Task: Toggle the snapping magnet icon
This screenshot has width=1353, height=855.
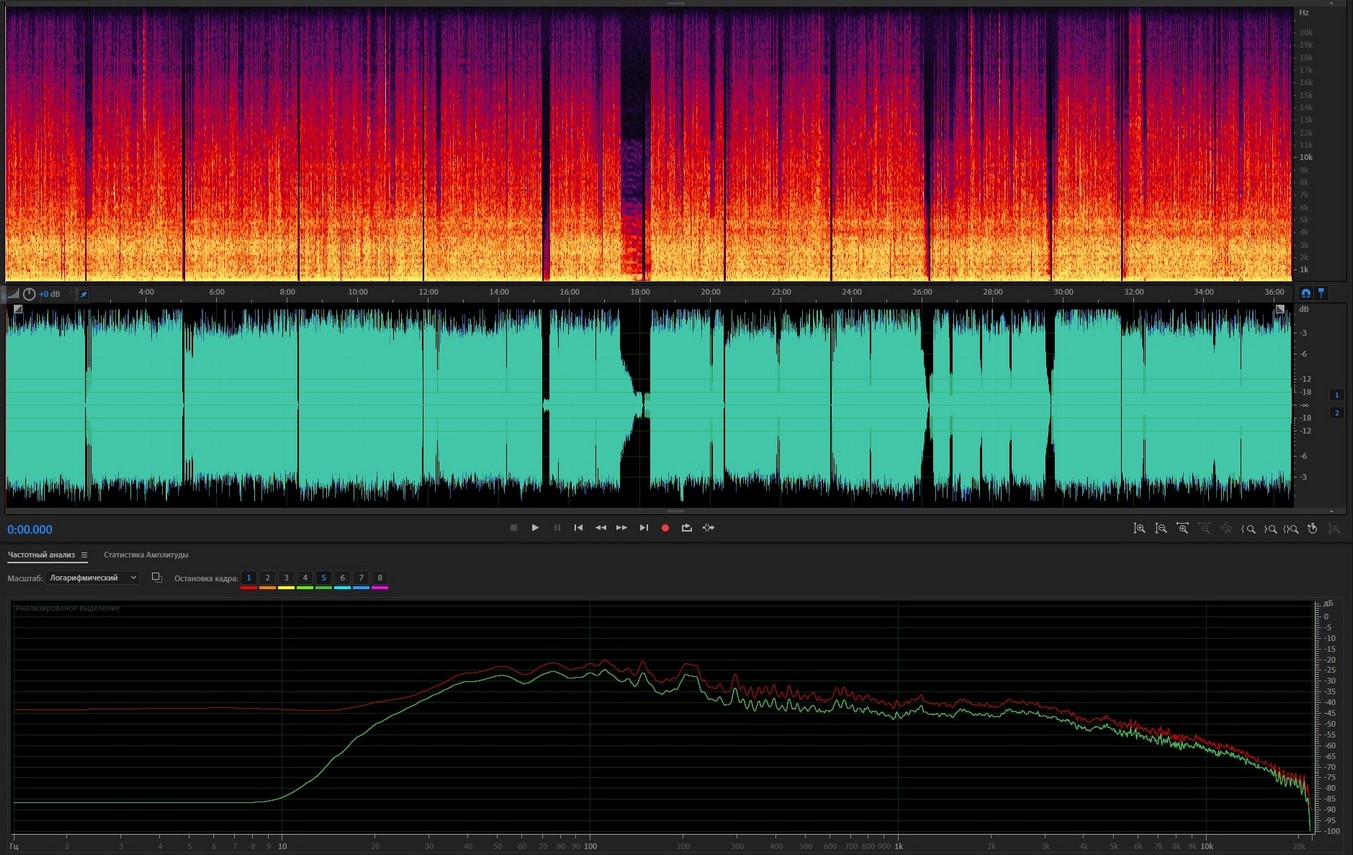Action: [x=1305, y=293]
